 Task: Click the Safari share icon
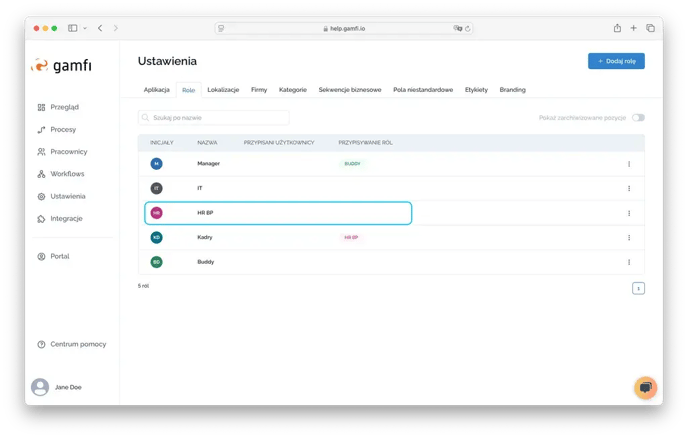coord(617,28)
